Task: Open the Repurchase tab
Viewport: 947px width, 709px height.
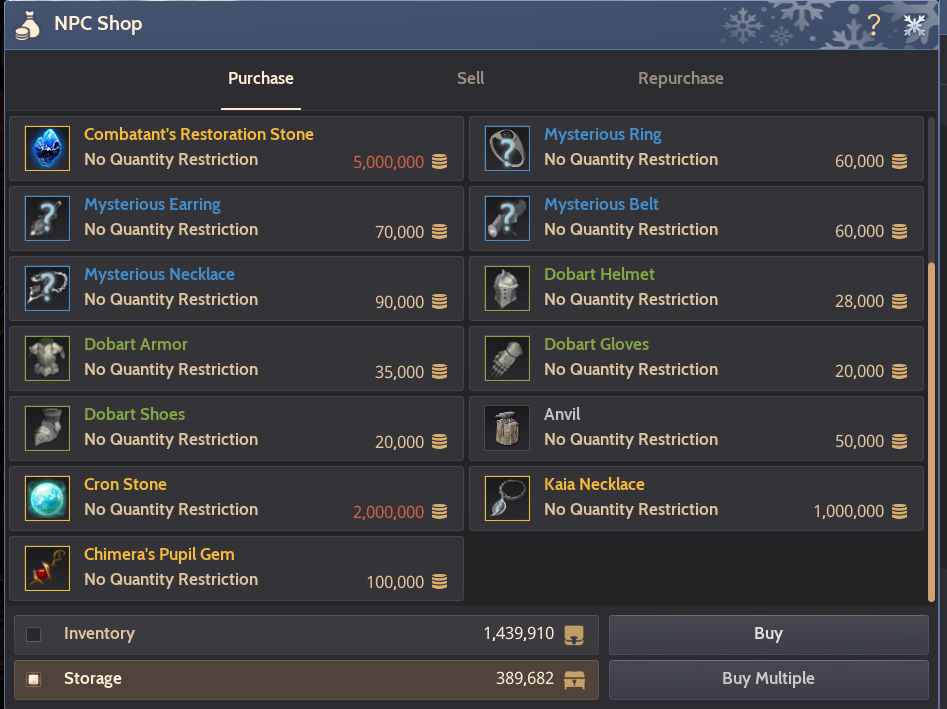Action: [680, 78]
